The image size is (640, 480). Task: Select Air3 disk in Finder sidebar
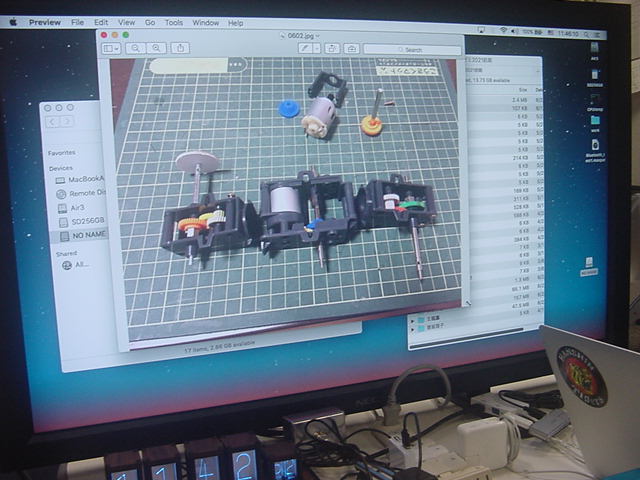point(71,208)
